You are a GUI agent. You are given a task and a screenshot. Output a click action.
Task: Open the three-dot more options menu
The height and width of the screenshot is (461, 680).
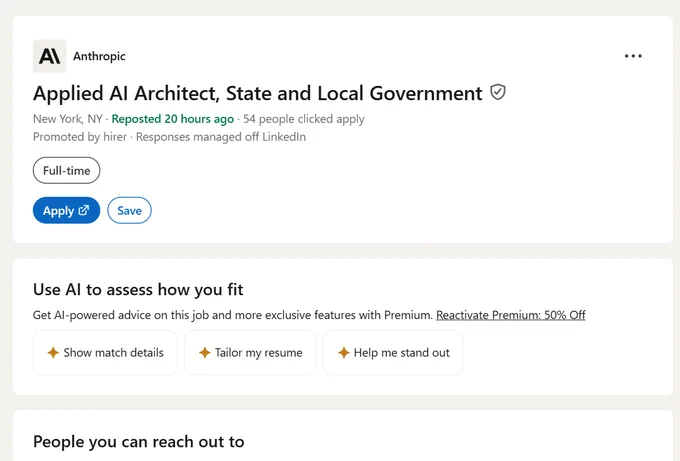click(x=633, y=56)
